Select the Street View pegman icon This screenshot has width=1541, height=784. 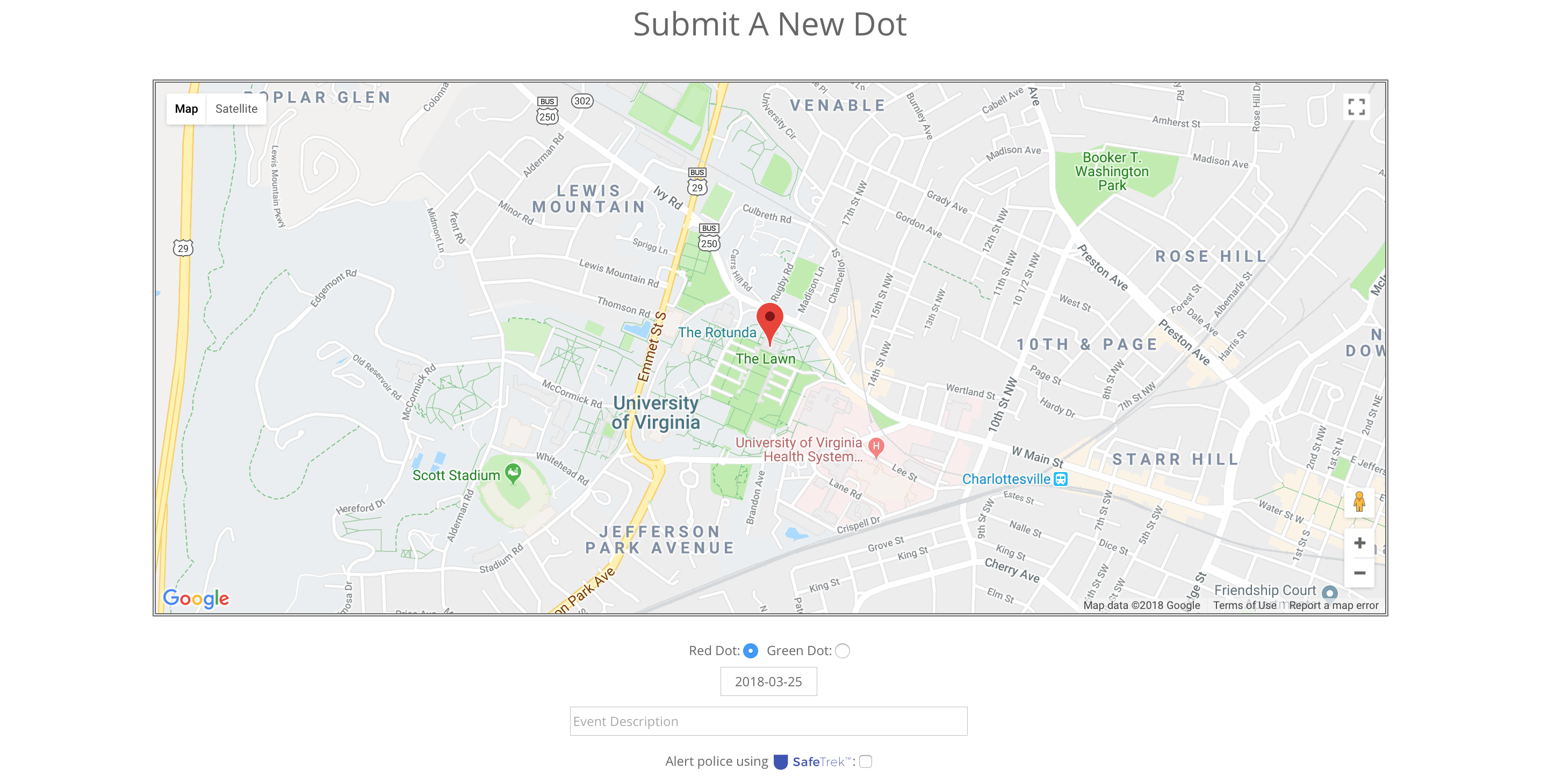(1359, 502)
